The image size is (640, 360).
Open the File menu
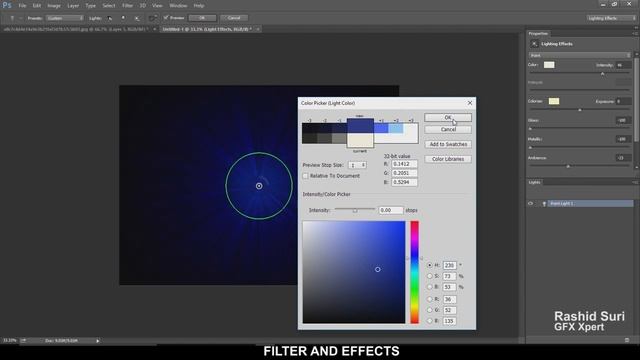click(x=22, y=6)
